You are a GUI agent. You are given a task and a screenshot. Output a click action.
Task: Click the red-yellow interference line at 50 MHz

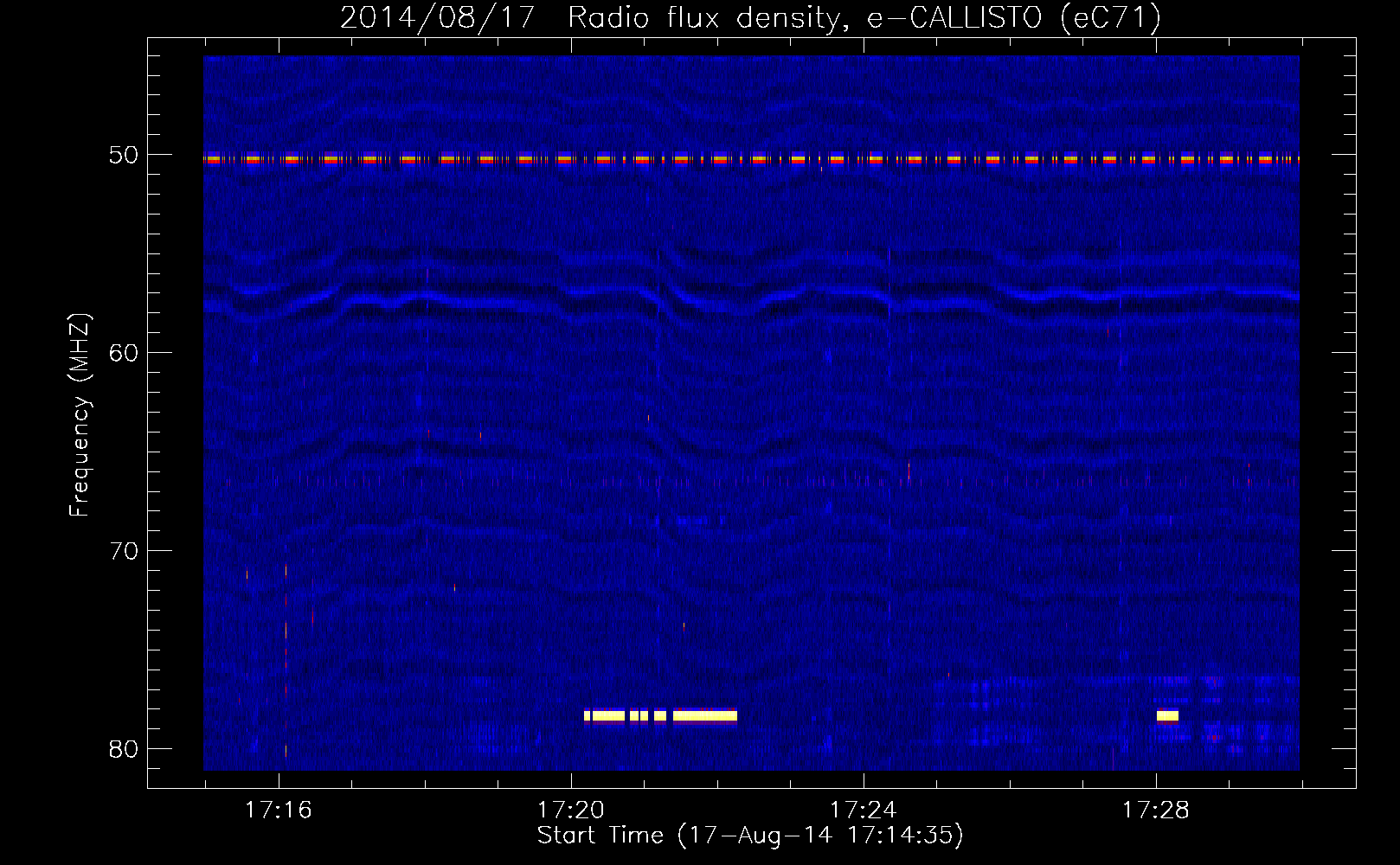point(751,159)
